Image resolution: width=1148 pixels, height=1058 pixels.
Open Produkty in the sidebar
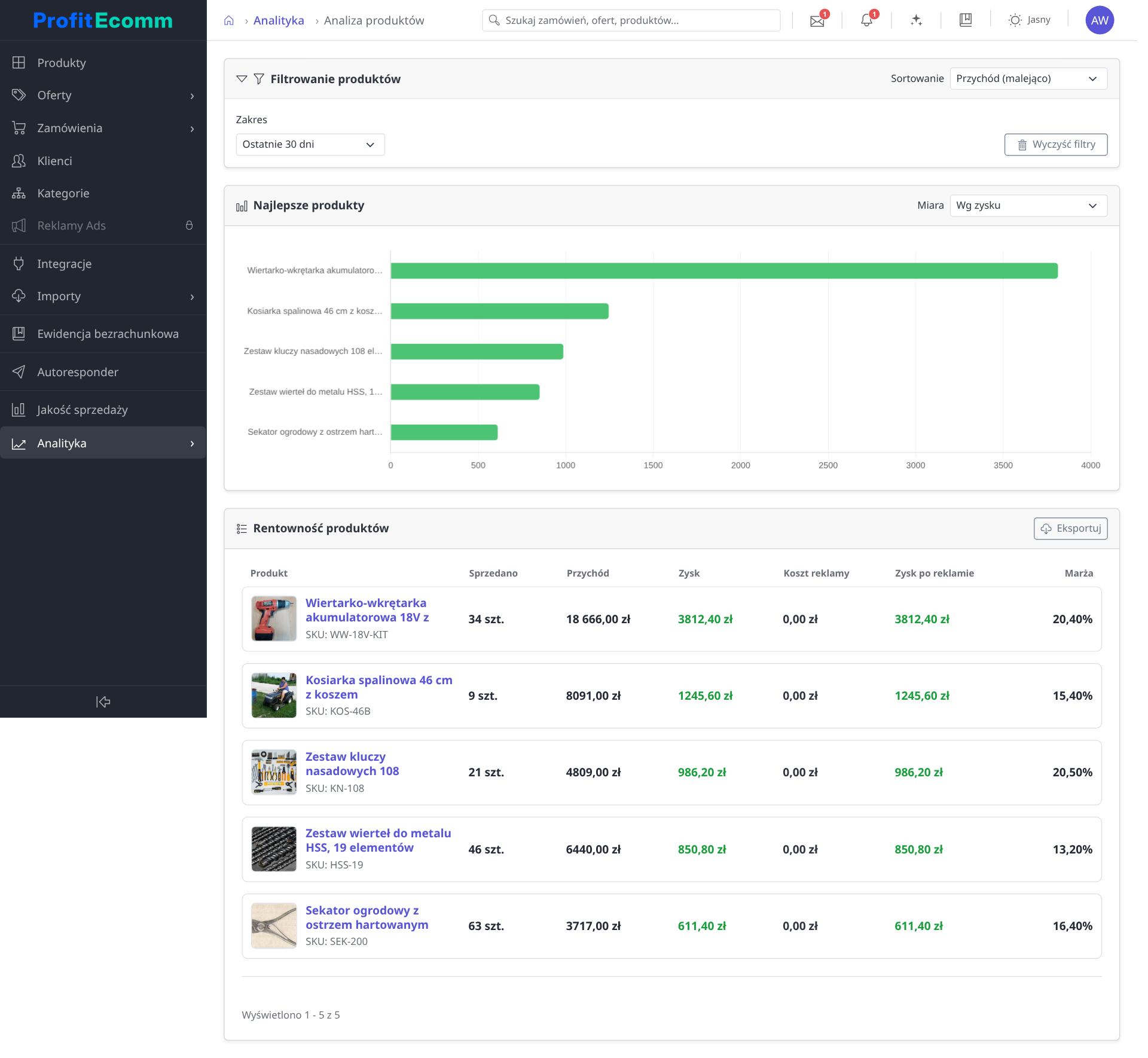[x=103, y=63]
